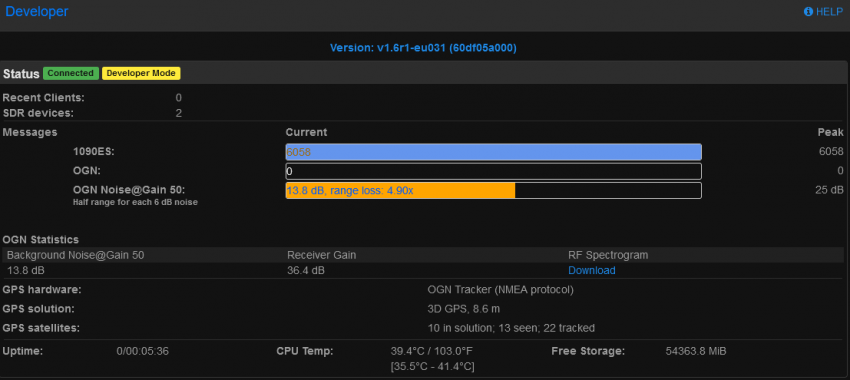Click the GPS solution 3D GPS value
Screen dimensions: 850x380
(x=463, y=309)
